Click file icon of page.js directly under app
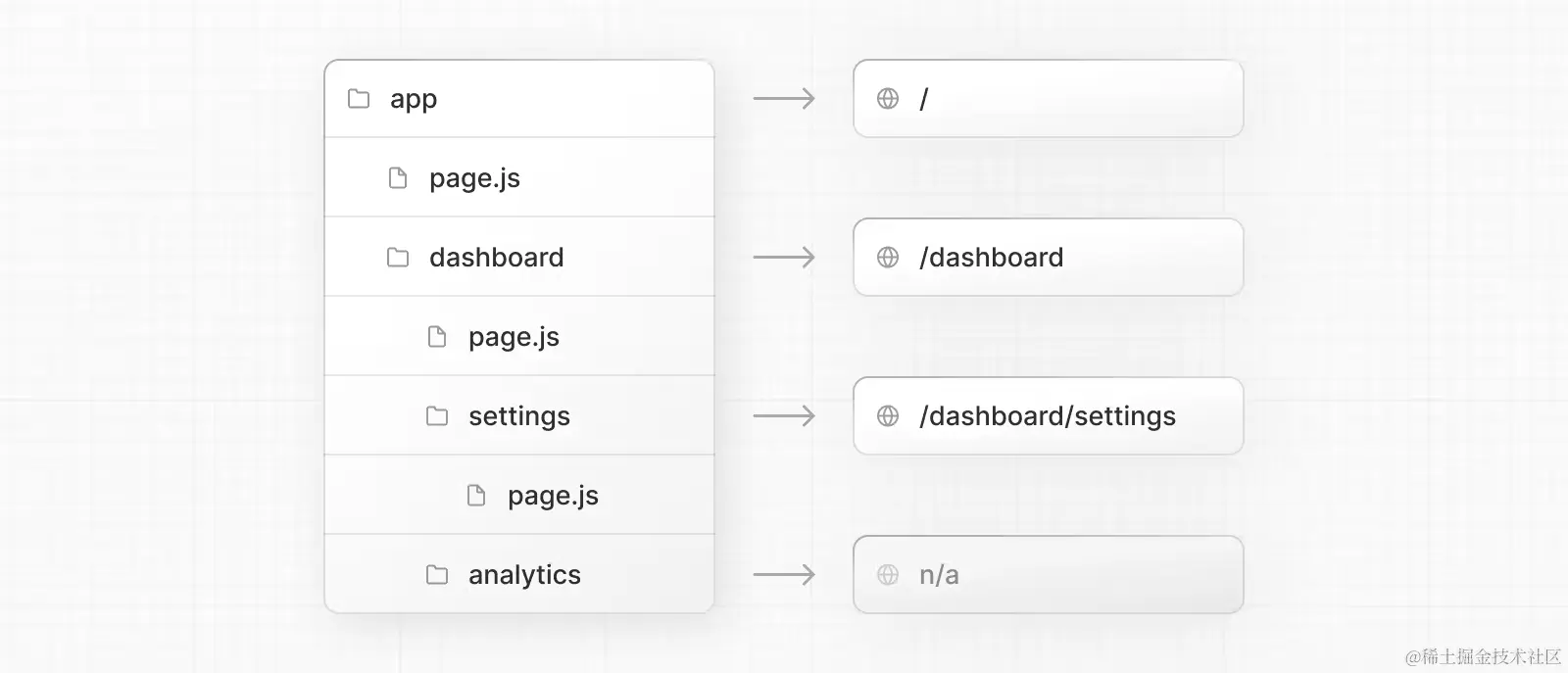This screenshot has height=673, width=1568. click(x=398, y=178)
